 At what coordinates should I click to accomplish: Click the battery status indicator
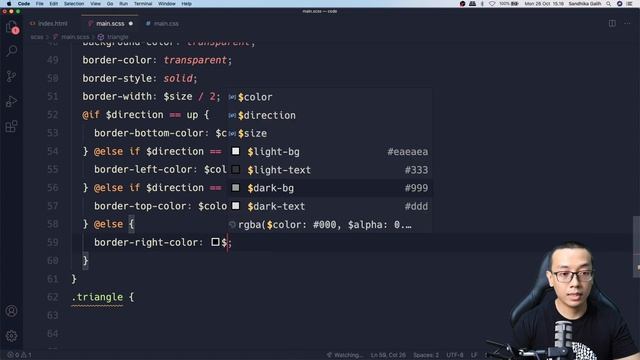pyautogui.click(x=509, y=4)
